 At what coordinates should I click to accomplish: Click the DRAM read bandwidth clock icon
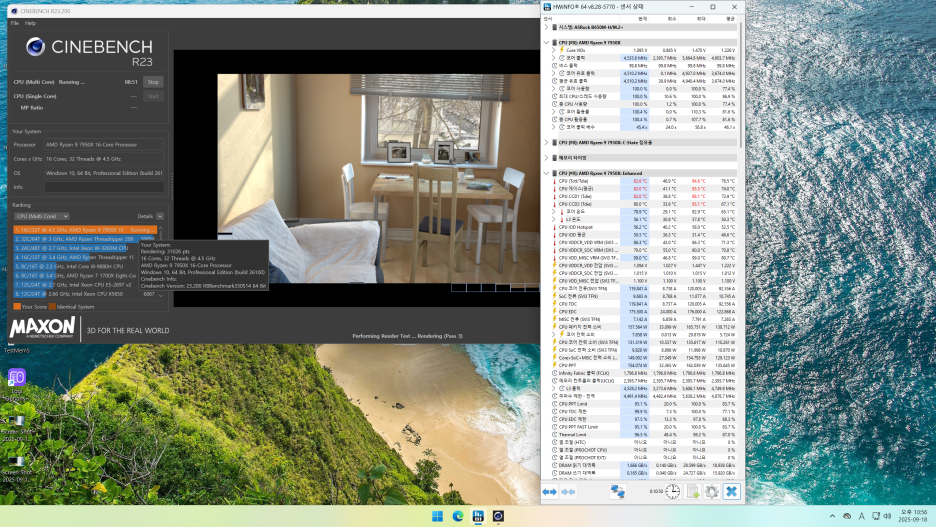[555, 465]
